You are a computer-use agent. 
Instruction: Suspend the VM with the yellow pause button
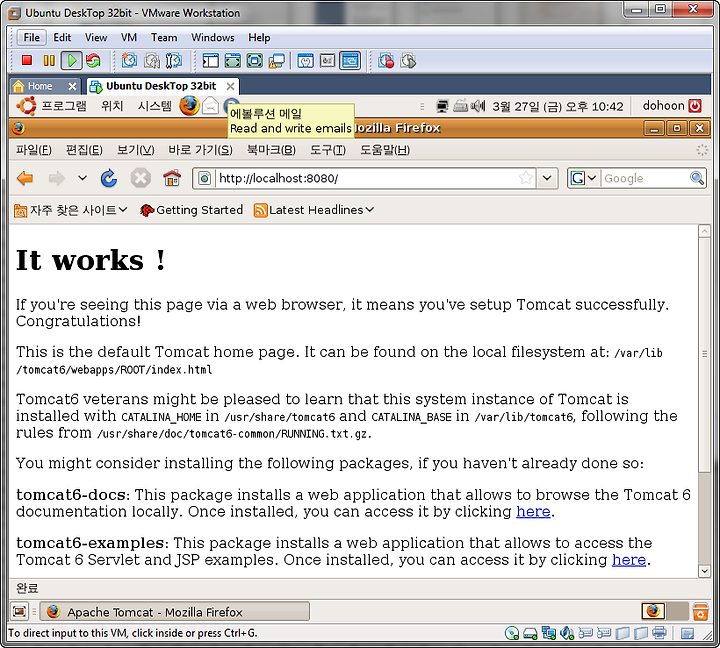tap(49, 61)
